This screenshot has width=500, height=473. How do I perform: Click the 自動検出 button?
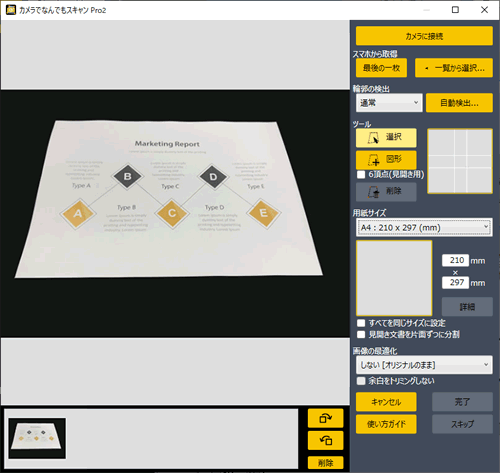click(459, 103)
